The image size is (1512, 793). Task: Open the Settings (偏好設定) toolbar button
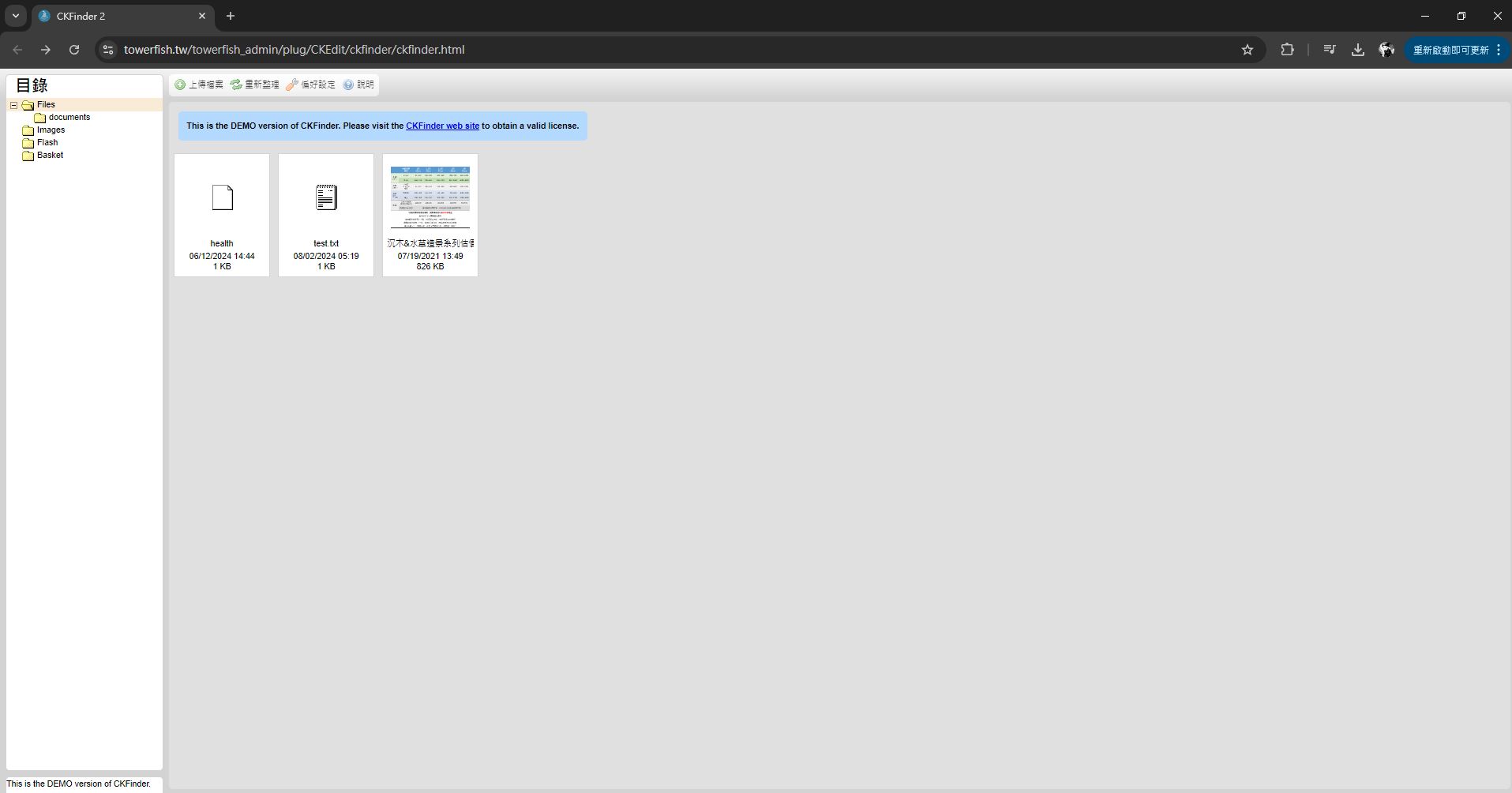tap(311, 85)
